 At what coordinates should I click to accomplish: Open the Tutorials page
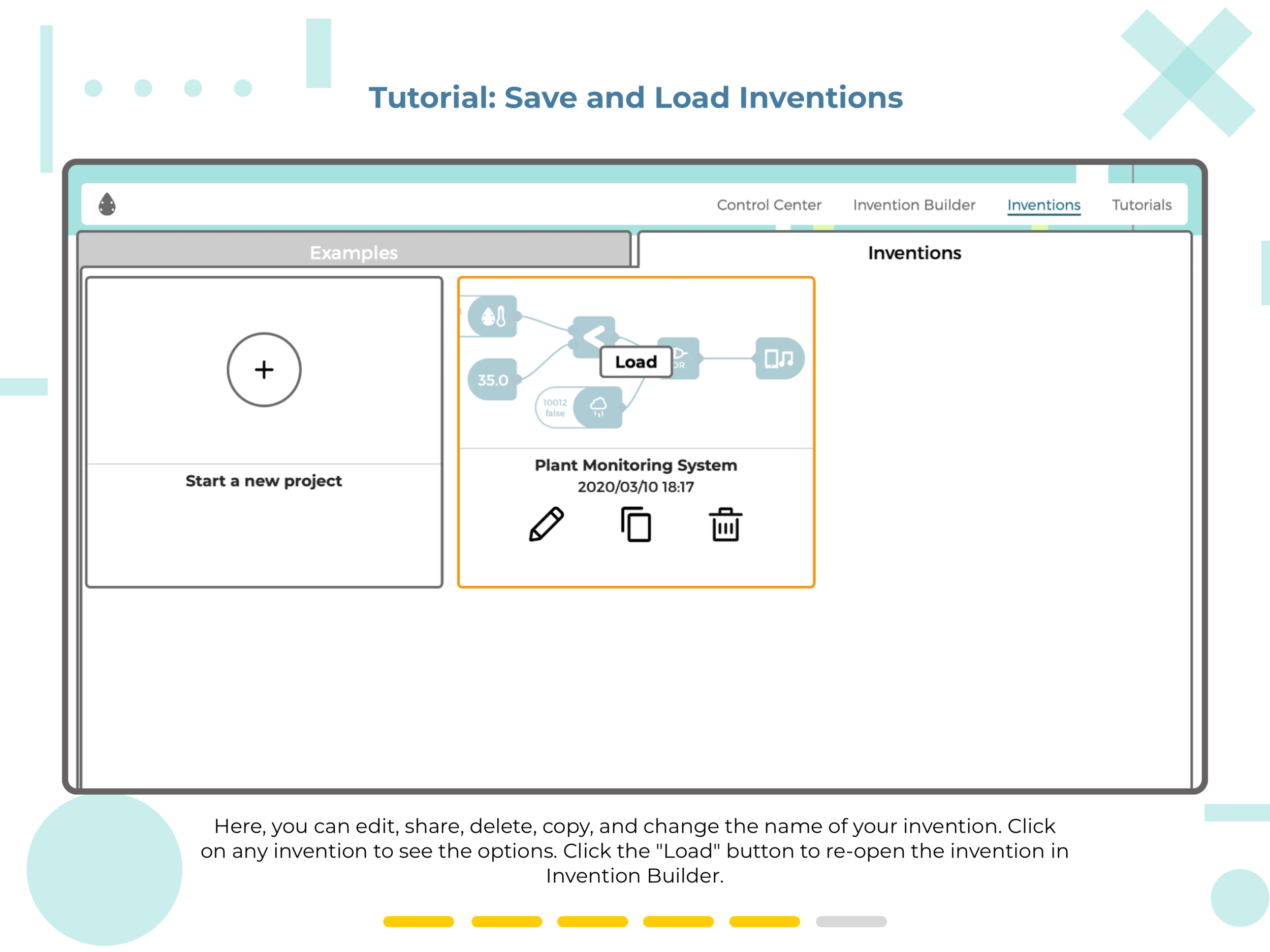coord(1141,205)
